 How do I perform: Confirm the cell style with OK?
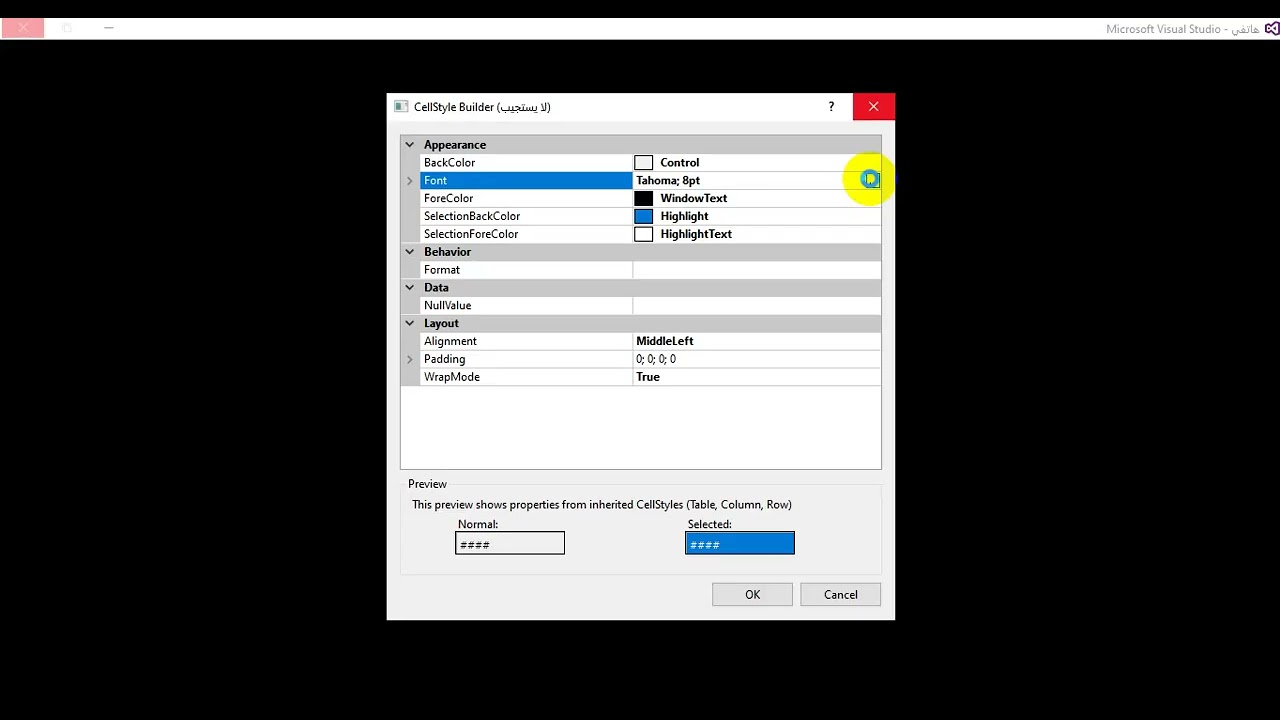[752, 595]
